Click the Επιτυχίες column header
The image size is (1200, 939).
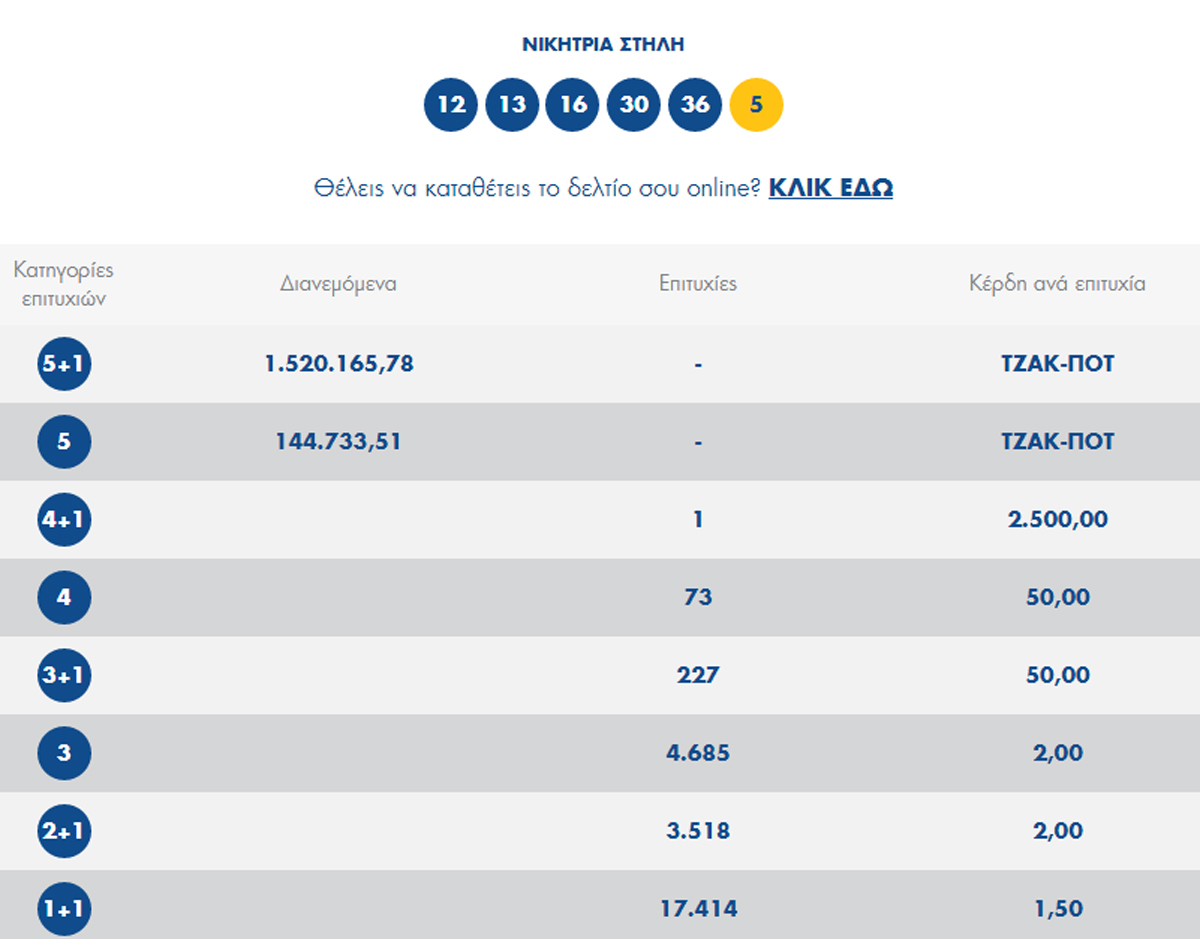tap(698, 284)
